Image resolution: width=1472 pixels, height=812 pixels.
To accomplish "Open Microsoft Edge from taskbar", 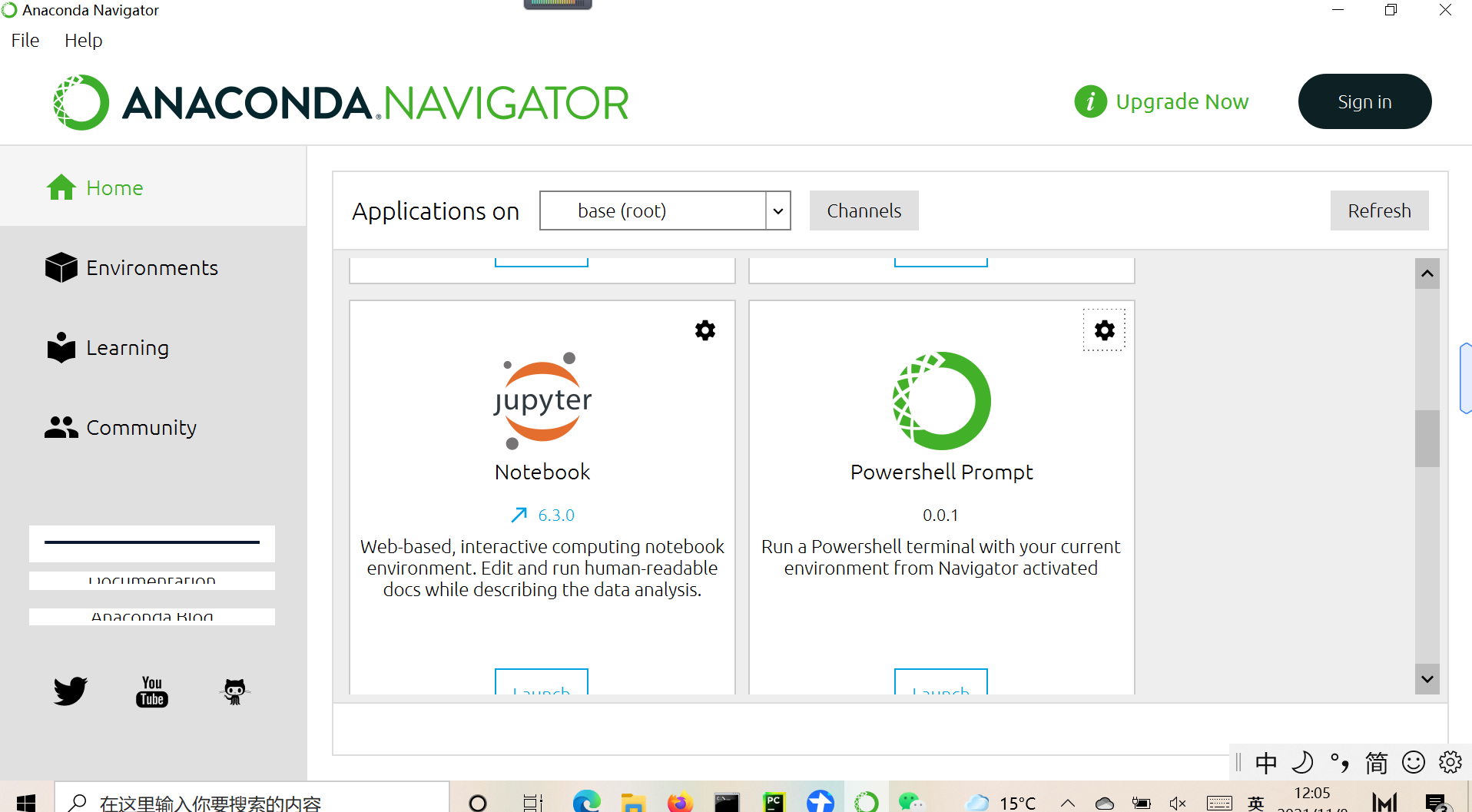I will pyautogui.click(x=587, y=802).
